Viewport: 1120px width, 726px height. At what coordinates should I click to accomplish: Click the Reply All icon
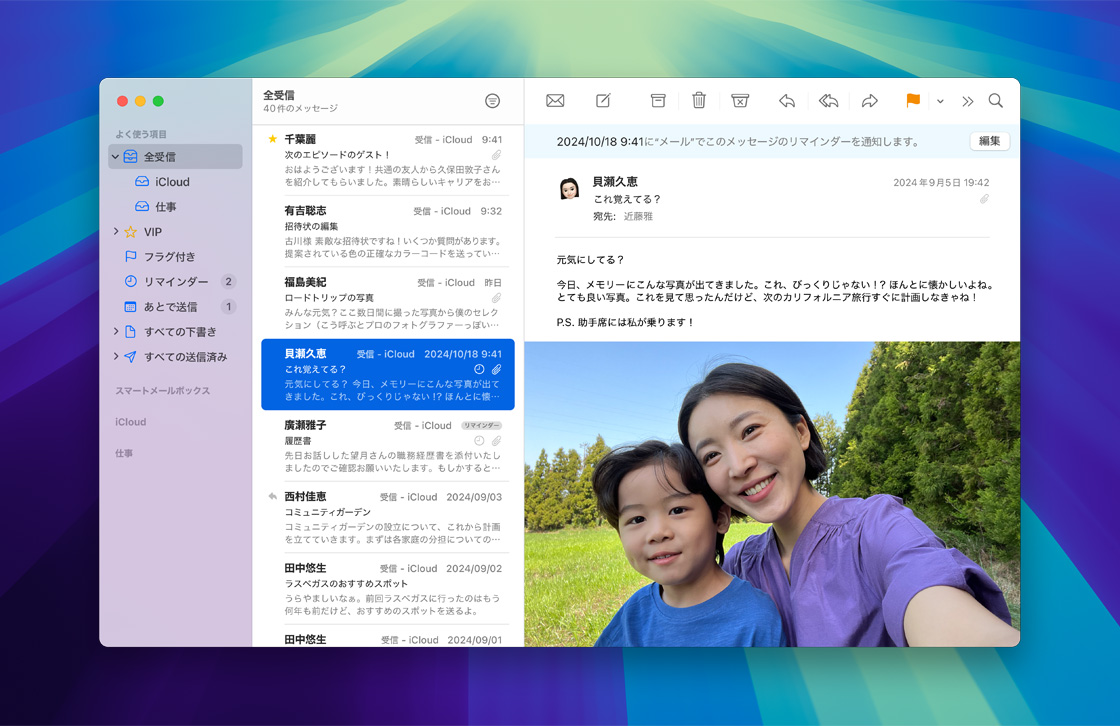(828, 101)
